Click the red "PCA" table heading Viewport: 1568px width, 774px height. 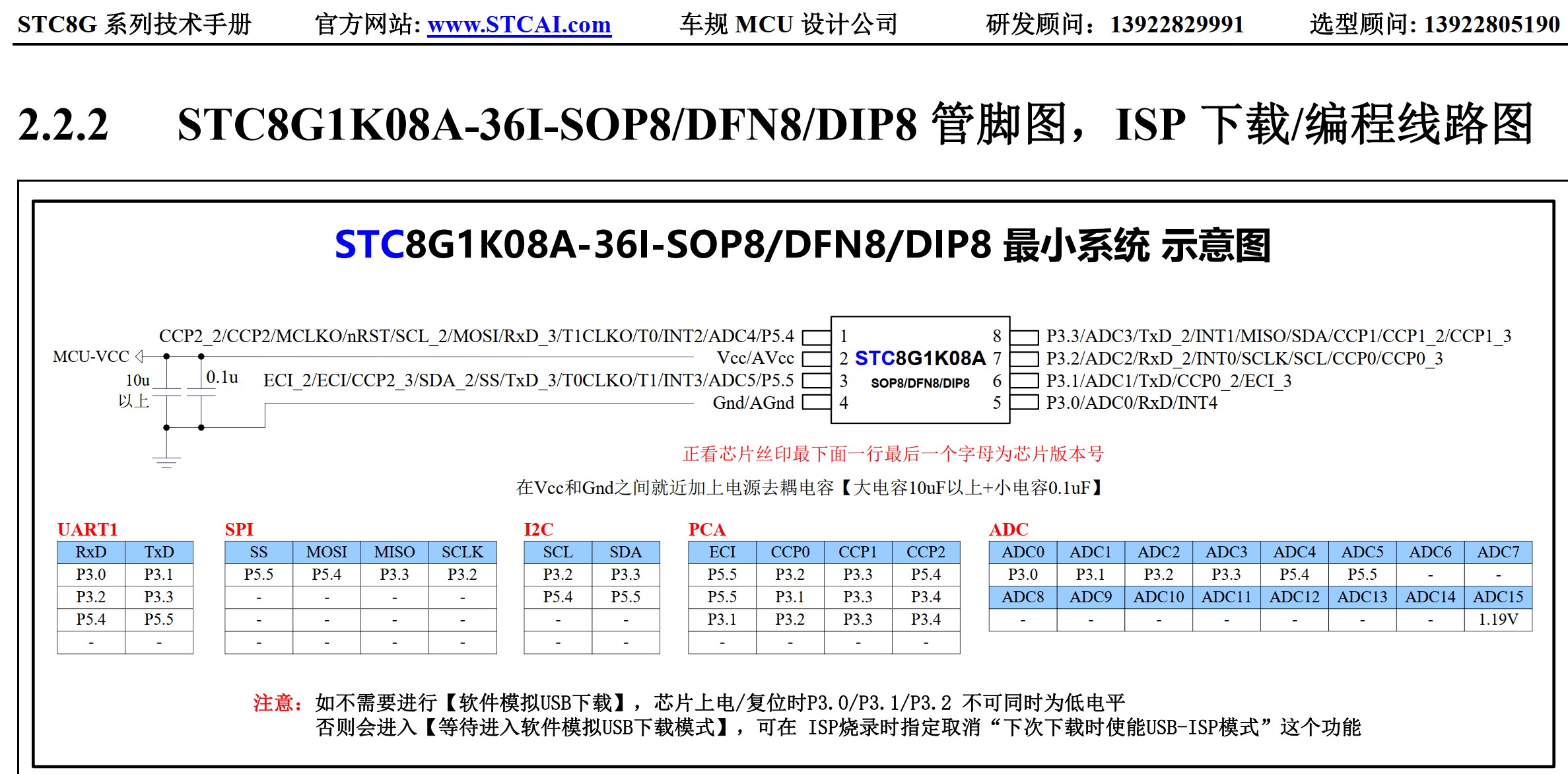707,530
